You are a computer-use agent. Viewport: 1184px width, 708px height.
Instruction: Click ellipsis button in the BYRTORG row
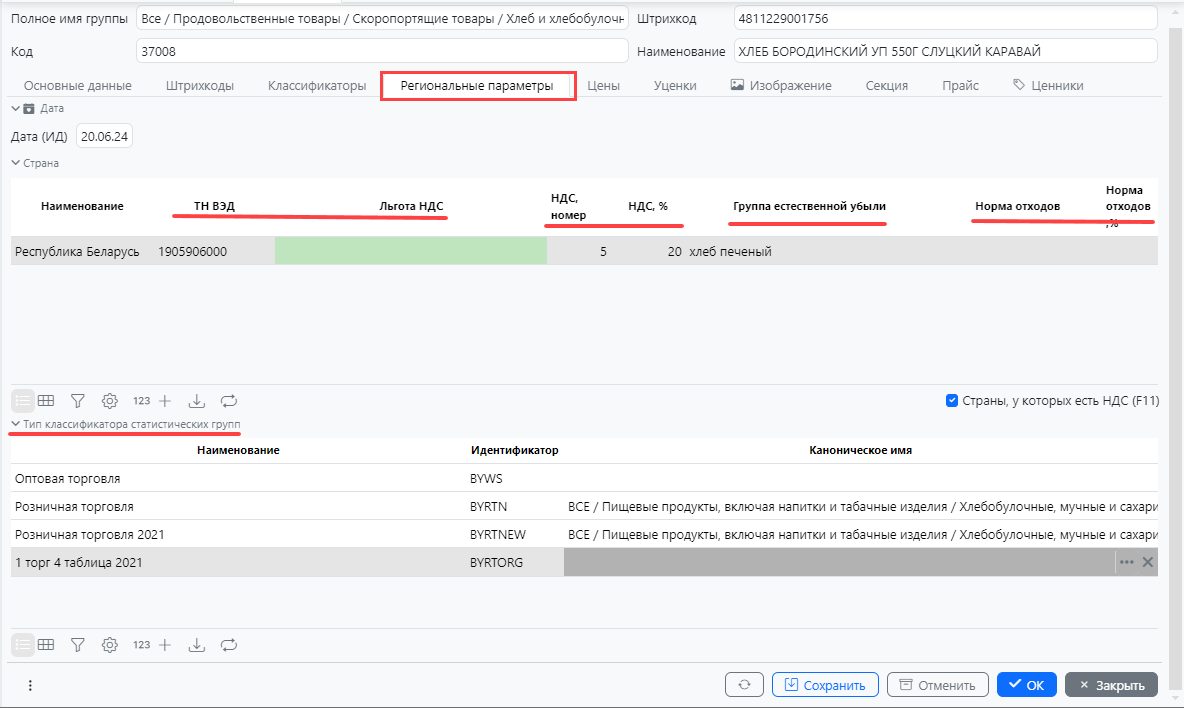[1127, 562]
